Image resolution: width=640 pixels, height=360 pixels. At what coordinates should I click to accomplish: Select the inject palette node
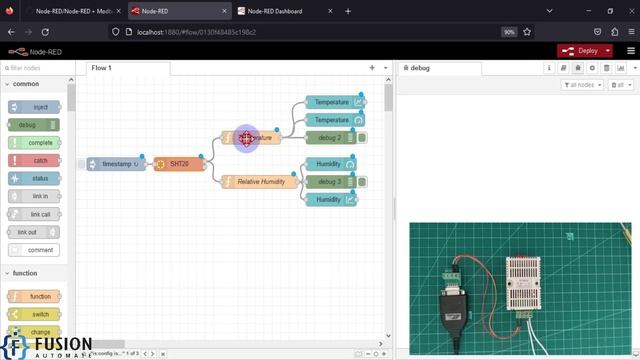point(34,107)
